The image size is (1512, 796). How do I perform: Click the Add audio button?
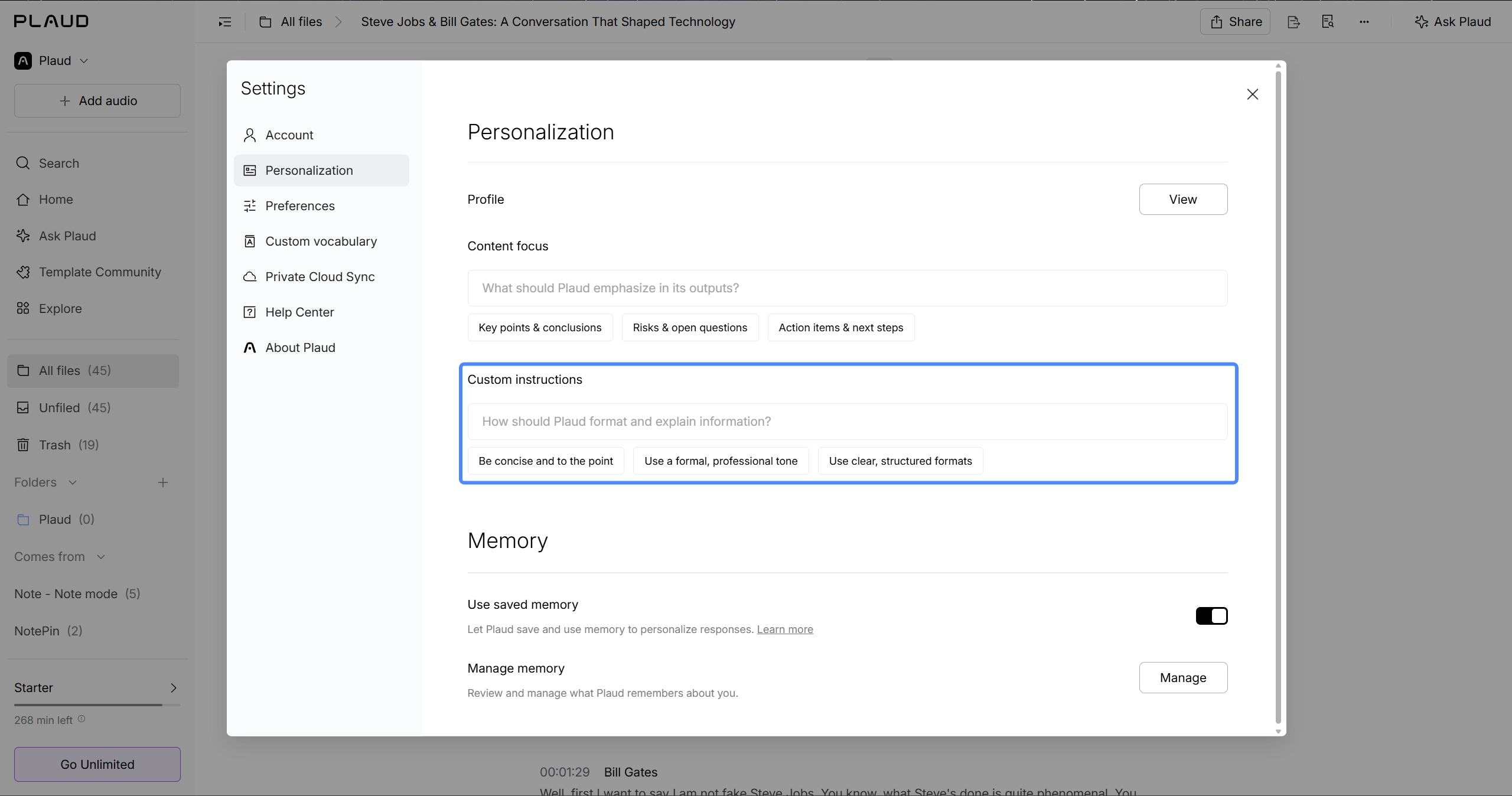97,101
